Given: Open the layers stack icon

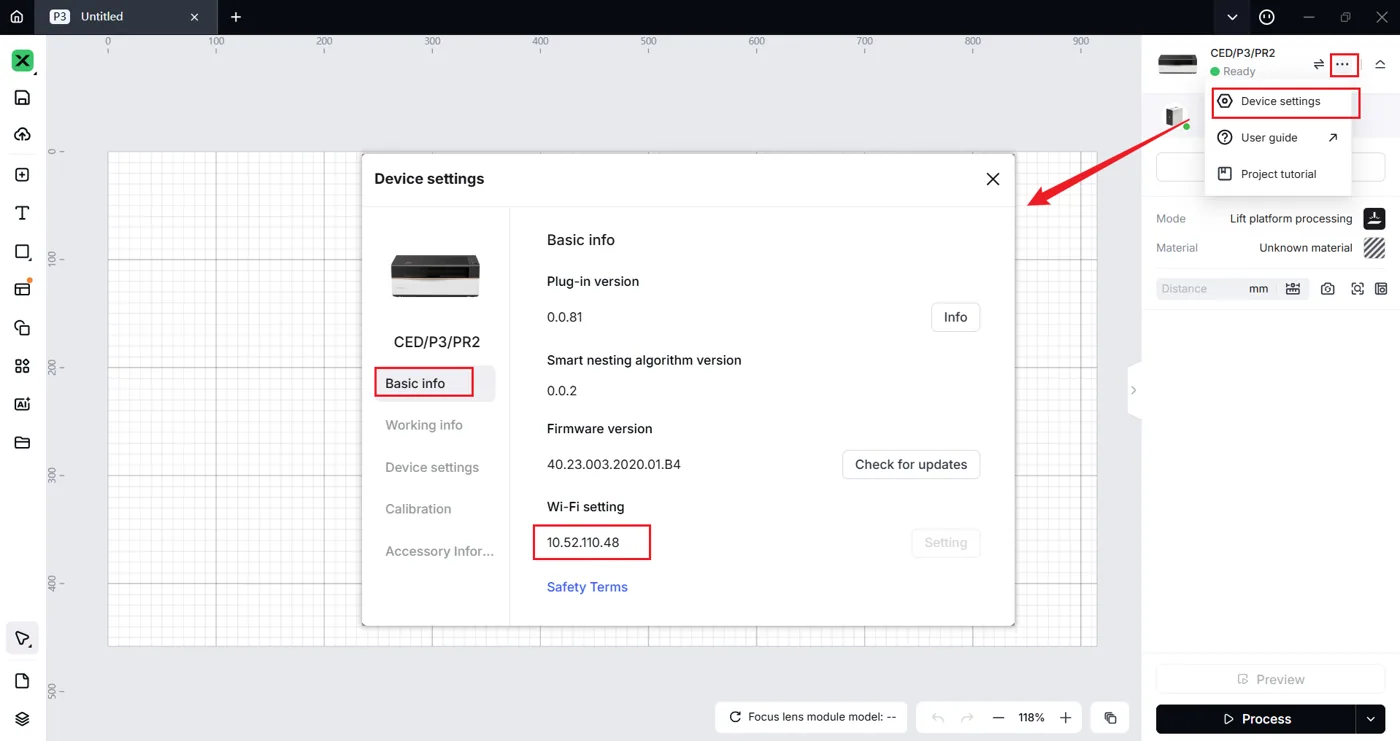Looking at the screenshot, I should (22, 719).
